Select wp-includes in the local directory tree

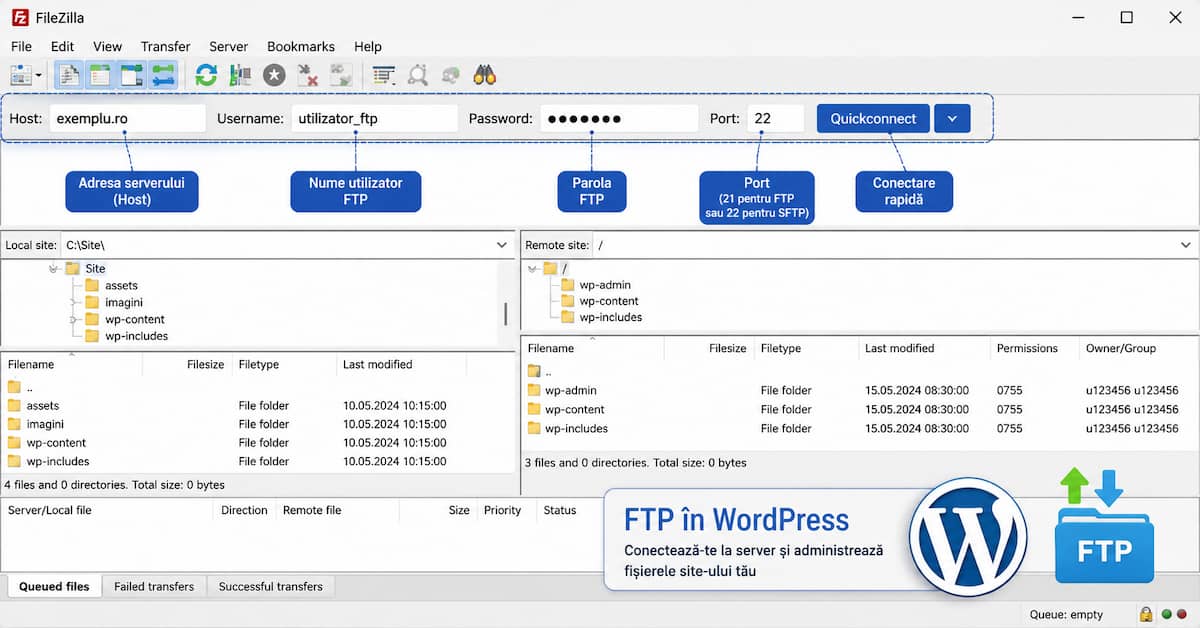click(136, 336)
